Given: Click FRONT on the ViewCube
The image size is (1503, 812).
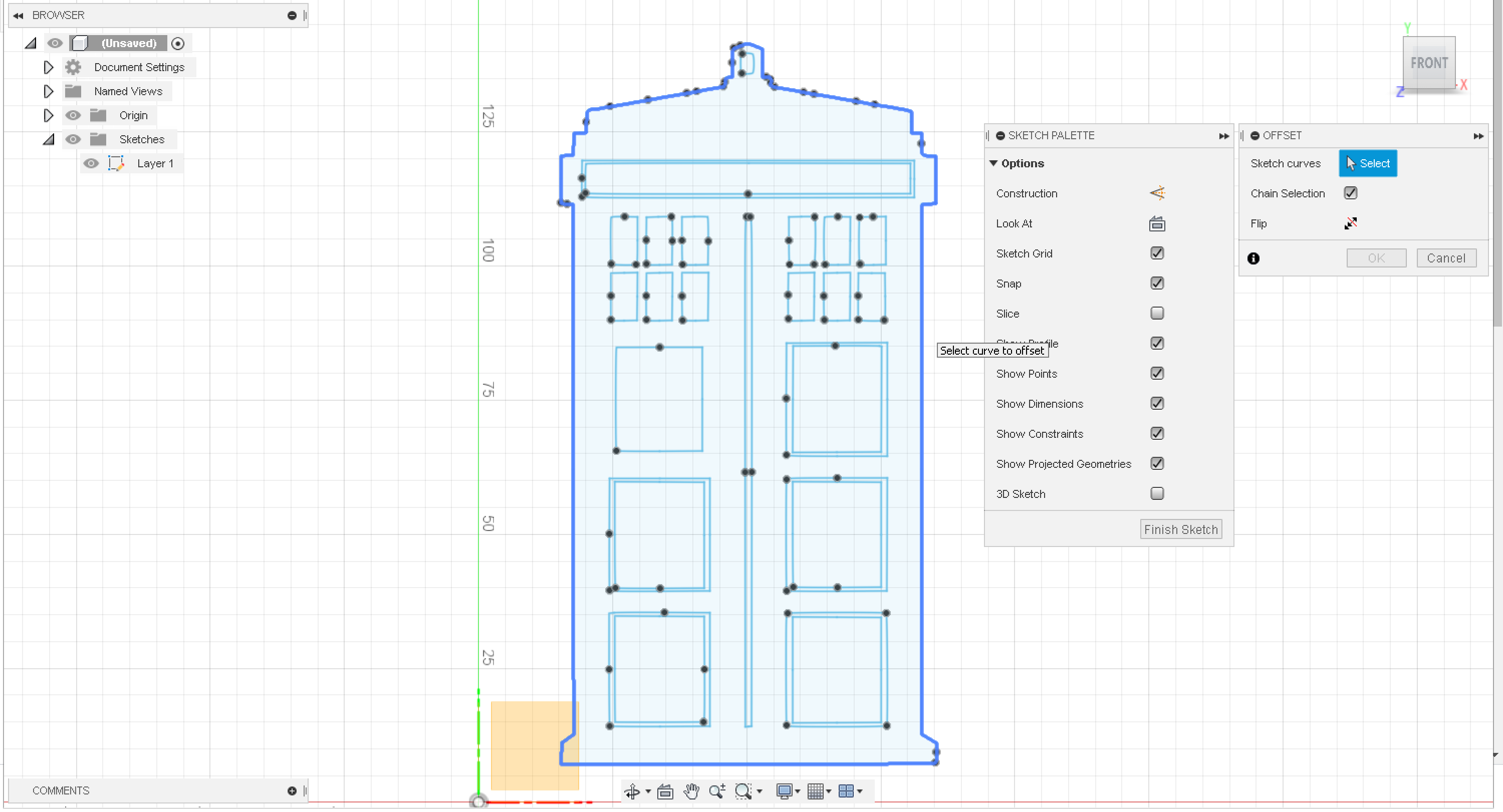Looking at the screenshot, I should (x=1429, y=63).
